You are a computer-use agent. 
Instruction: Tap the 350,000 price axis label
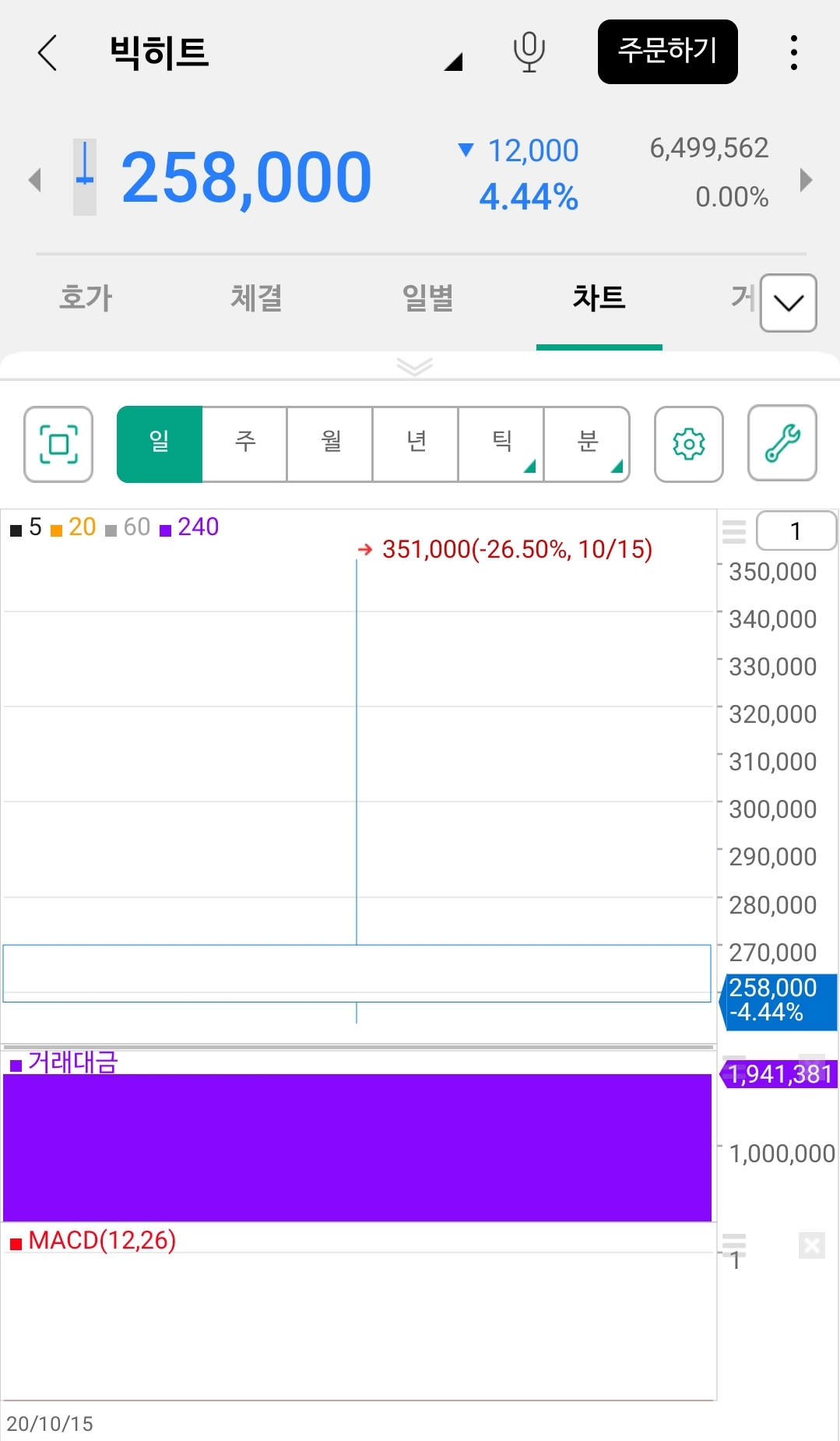point(772,572)
